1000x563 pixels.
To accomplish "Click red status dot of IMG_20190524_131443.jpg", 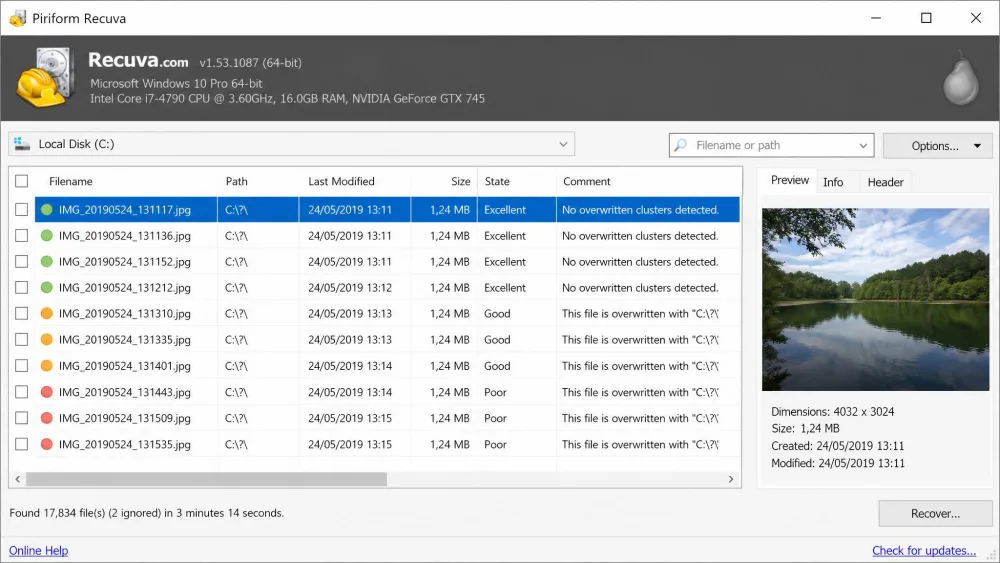I will [x=47, y=392].
